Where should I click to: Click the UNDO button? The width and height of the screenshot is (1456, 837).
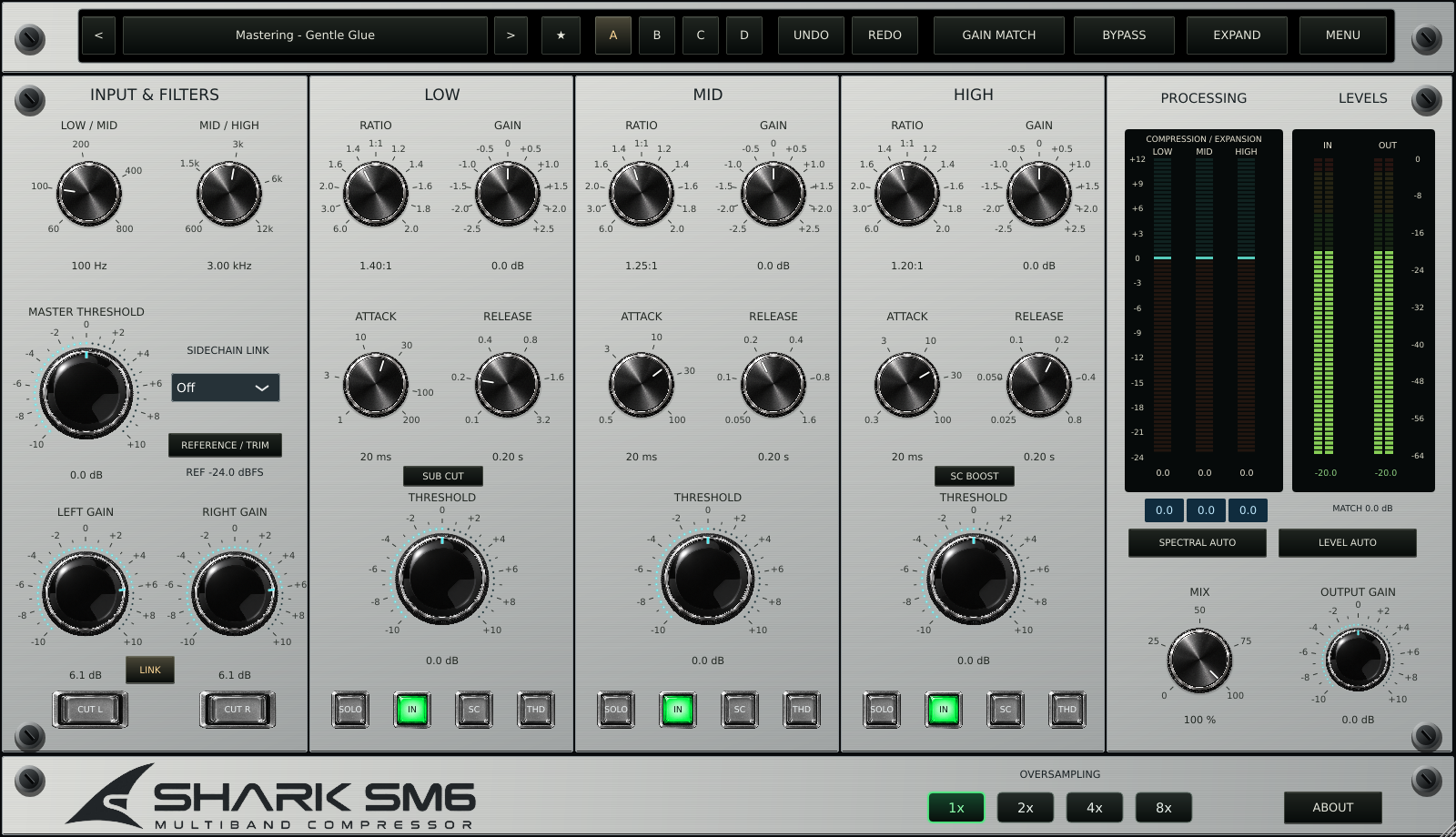click(811, 35)
